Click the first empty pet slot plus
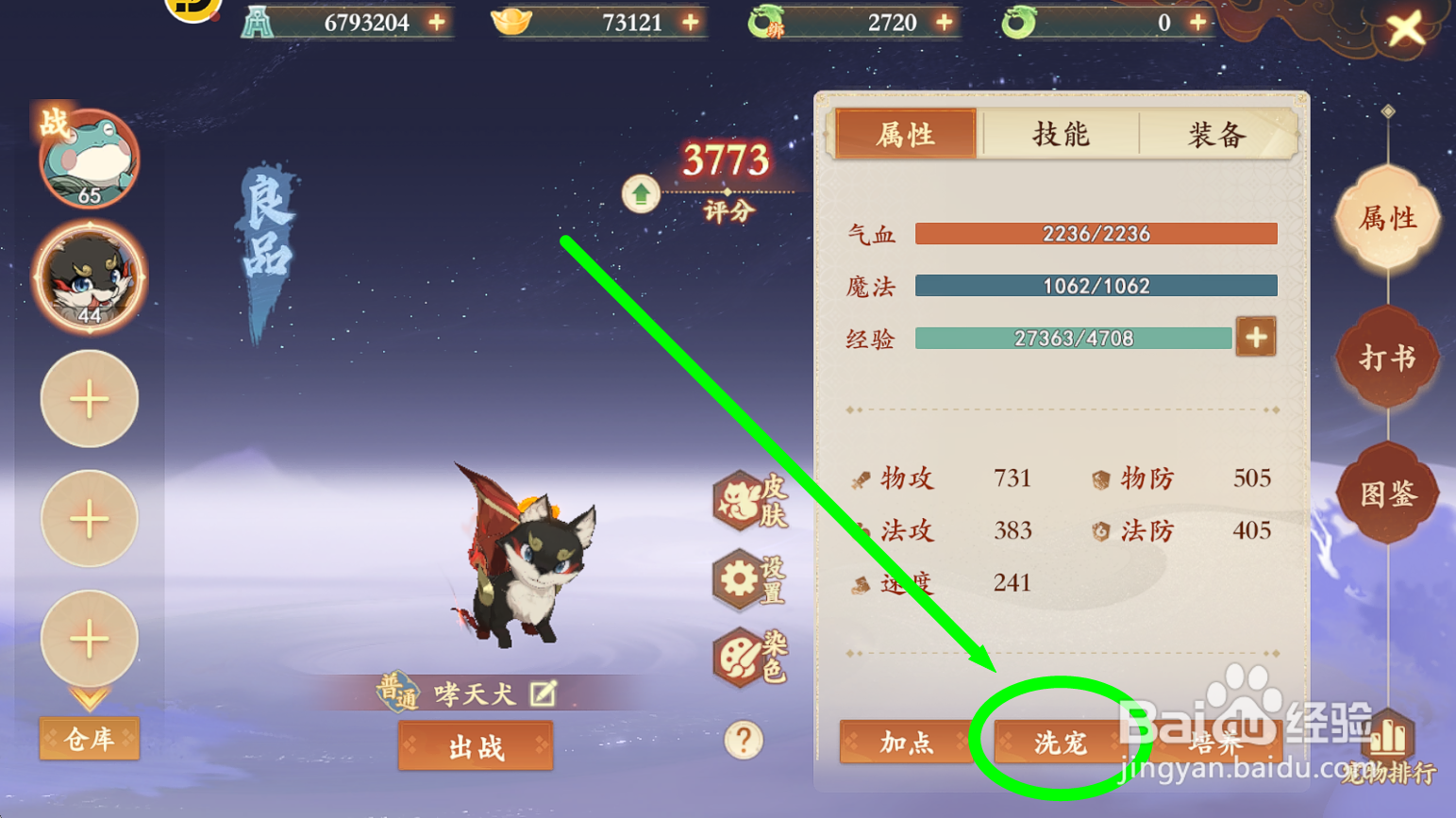 tap(89, 400)
